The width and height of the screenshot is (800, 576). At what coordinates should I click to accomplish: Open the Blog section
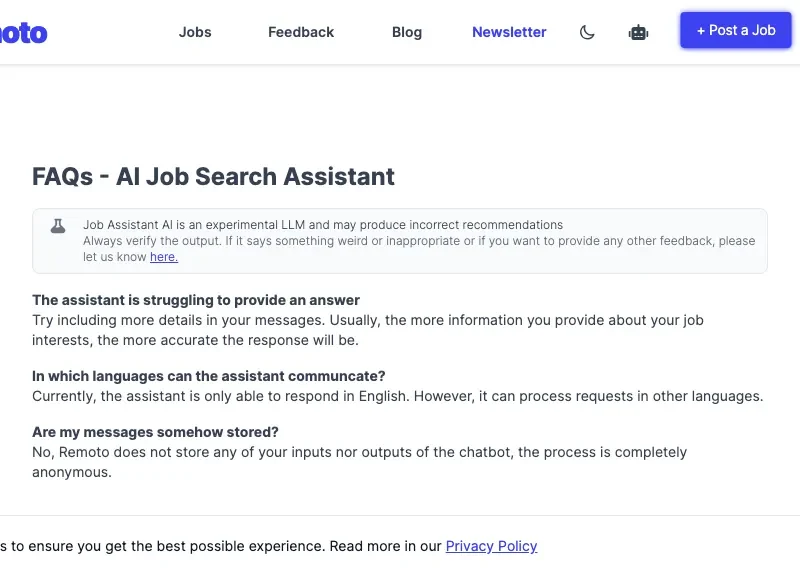407,32
